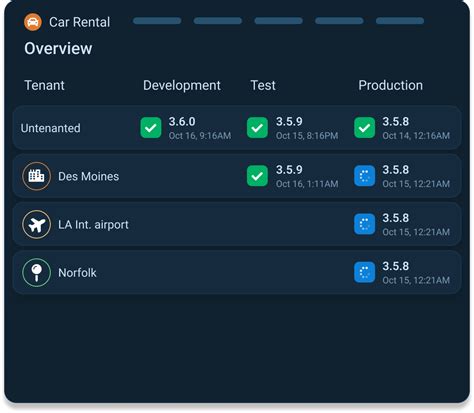Image resolution: width=474 pixels, height=413 pixels.
Task: Click the Development column header
Action: [x=182, y=86]
